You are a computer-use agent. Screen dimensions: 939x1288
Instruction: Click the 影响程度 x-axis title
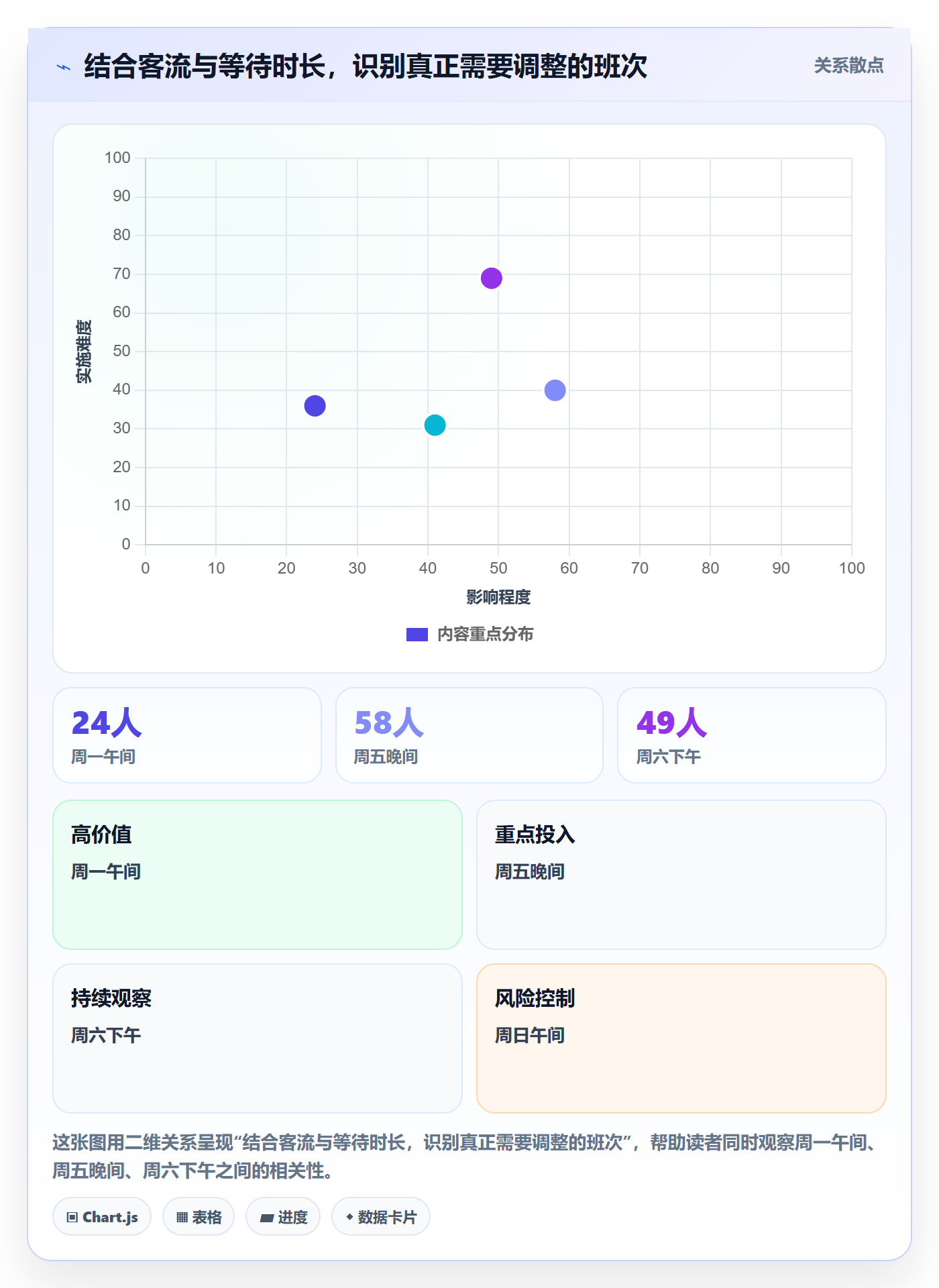498,597
